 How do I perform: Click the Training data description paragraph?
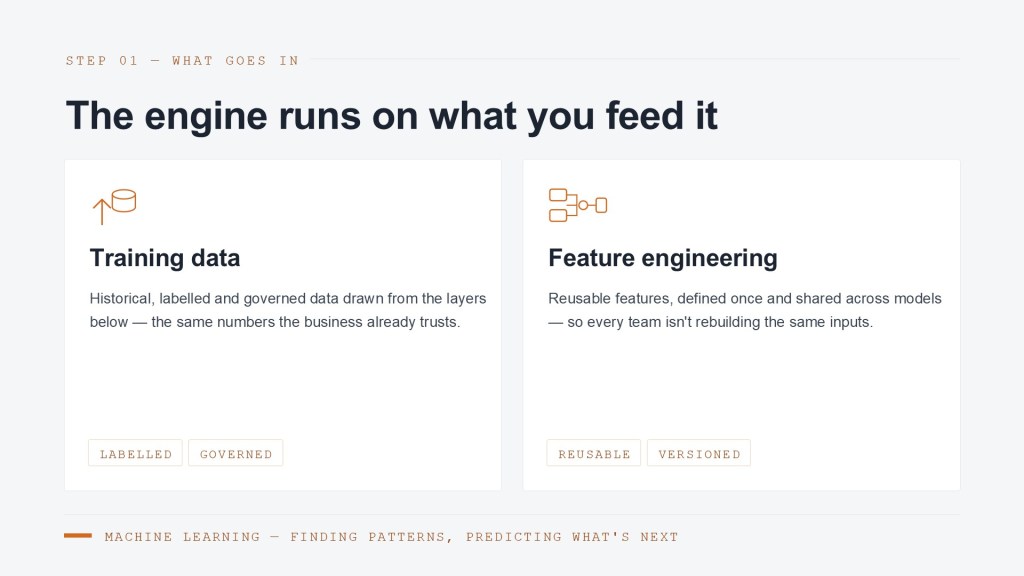tap(287, 310)
